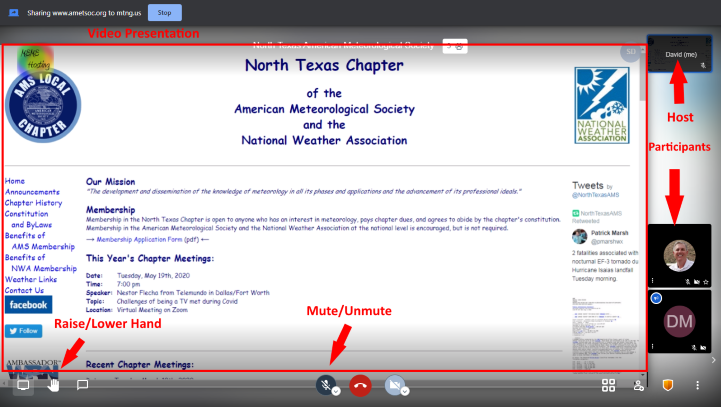Toggle the microphone mute button
721x407 pixels.
coord(325,384)
